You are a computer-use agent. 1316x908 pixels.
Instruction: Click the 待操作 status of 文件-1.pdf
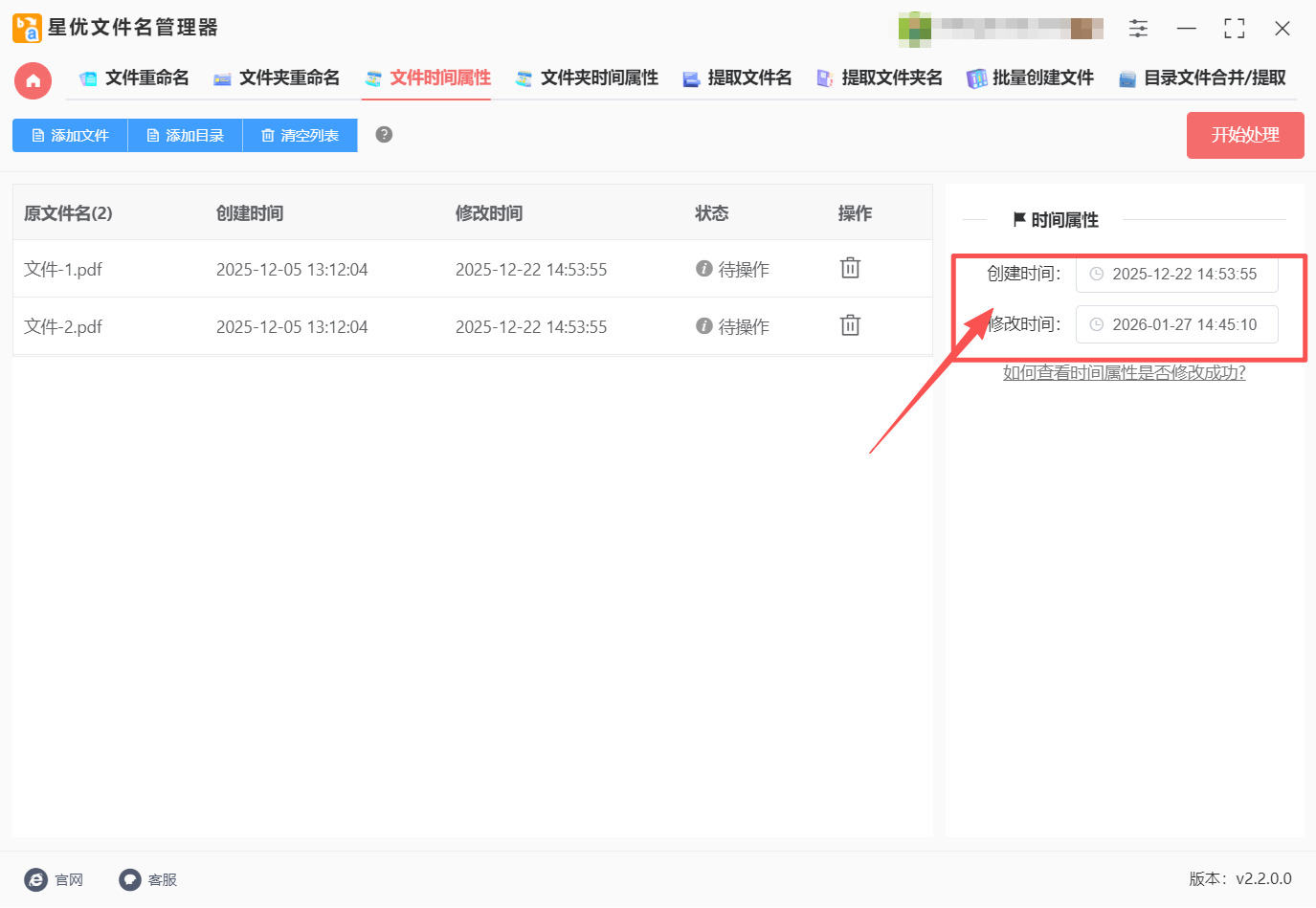tap(744, 270)
